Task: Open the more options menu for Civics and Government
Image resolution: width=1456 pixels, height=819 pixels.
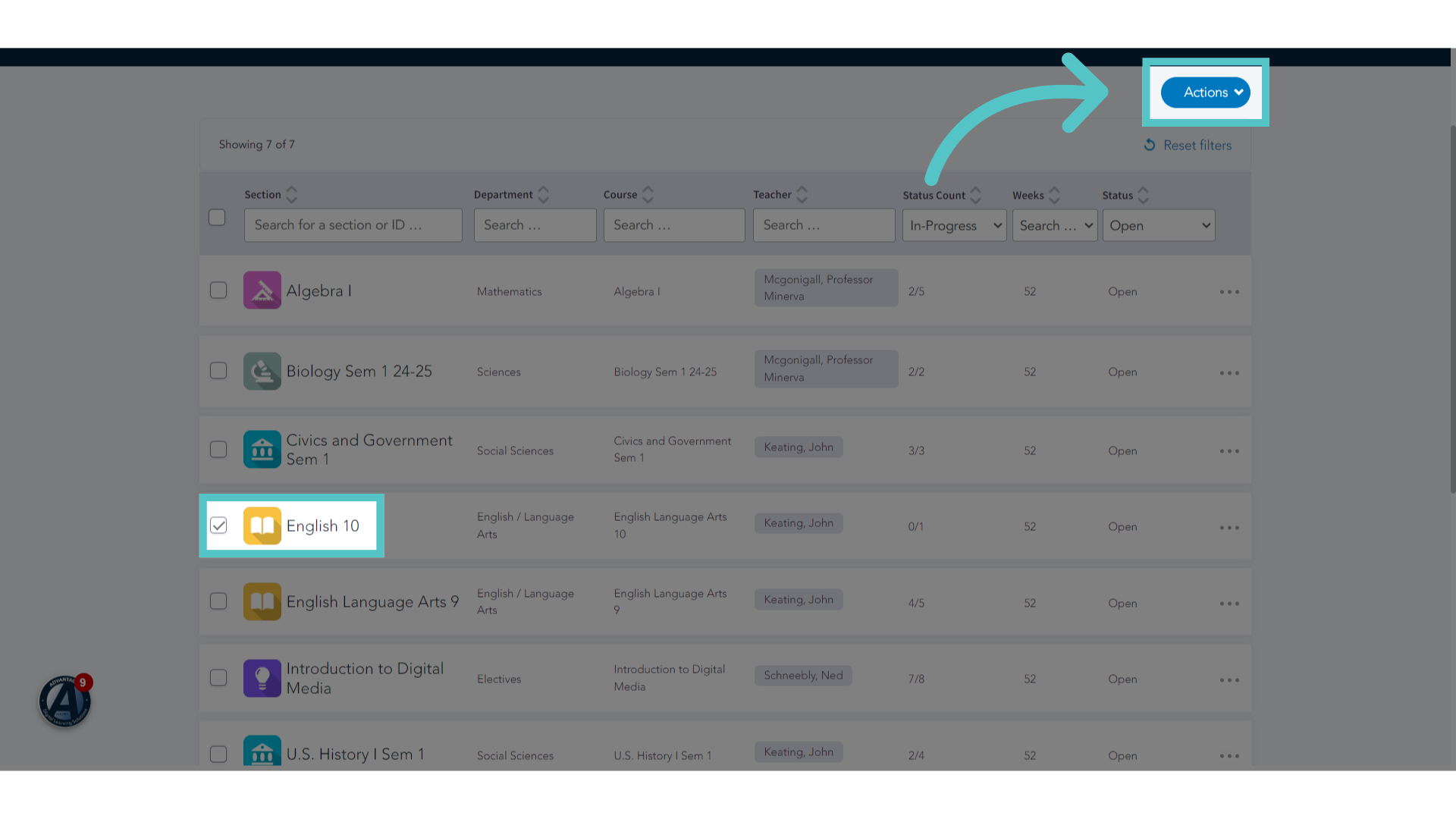Action: (x=1229, y=451)
